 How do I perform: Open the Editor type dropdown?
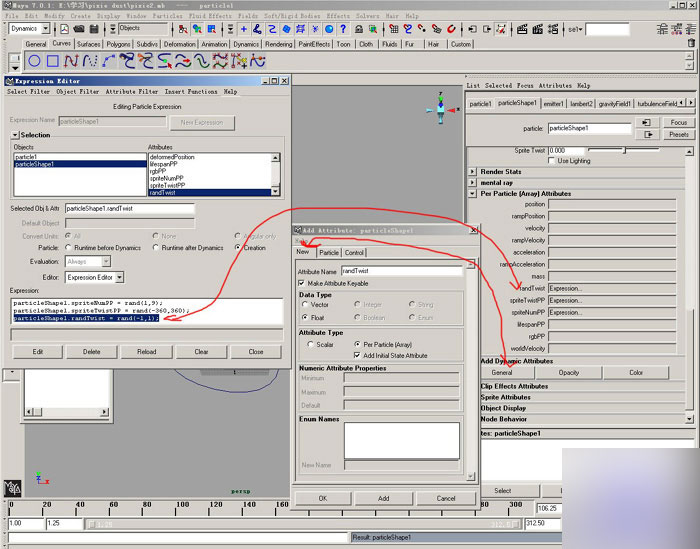tap(120, 277)
